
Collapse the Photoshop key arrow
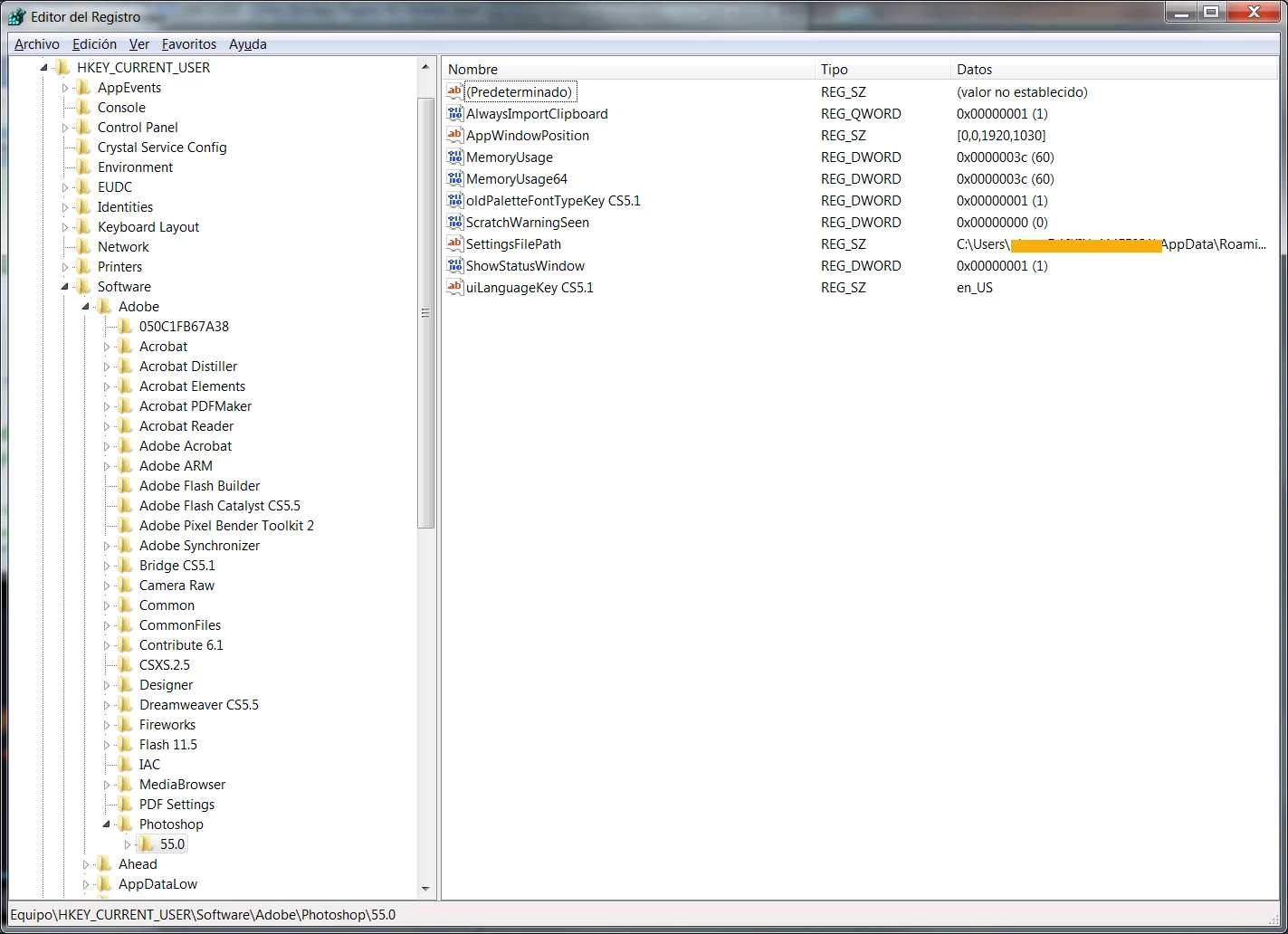107,824
